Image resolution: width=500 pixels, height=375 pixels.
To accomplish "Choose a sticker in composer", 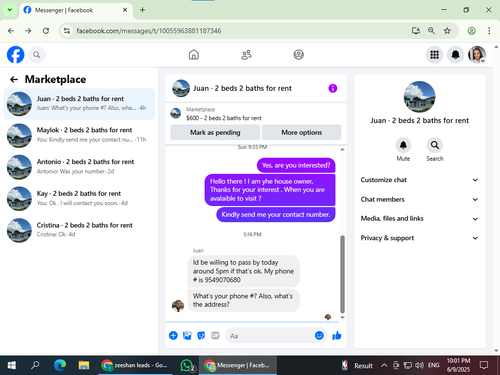I will (201, 335).
